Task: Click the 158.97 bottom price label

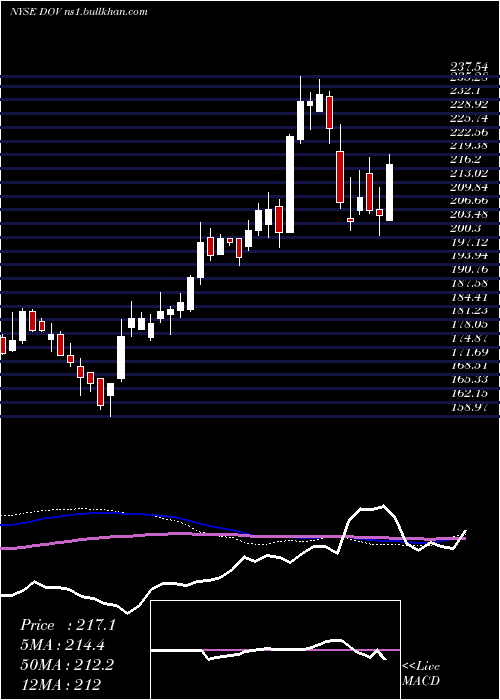Action: pyautogui.click(x=468, y=407)
